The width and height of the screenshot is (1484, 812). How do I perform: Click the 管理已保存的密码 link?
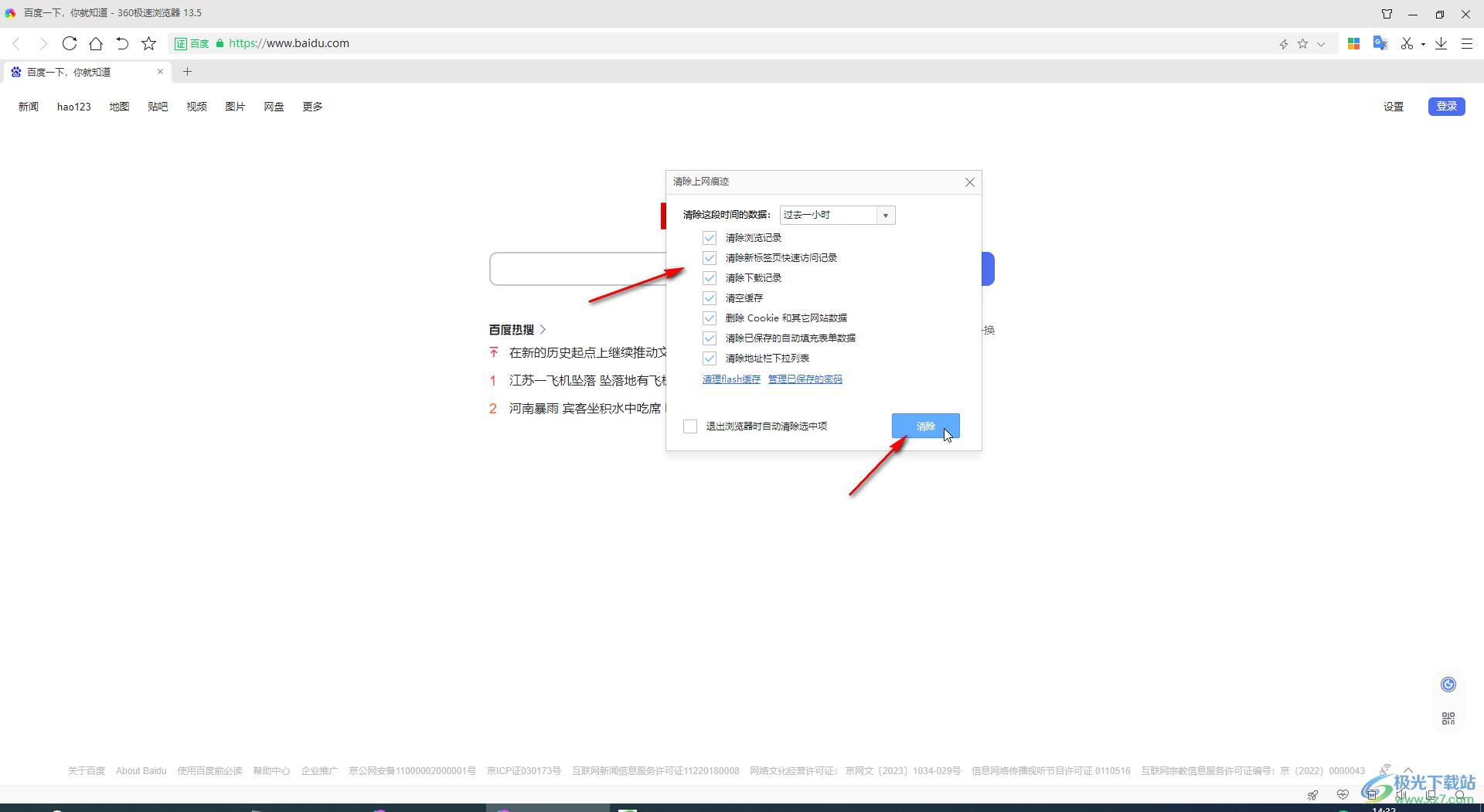805,379
